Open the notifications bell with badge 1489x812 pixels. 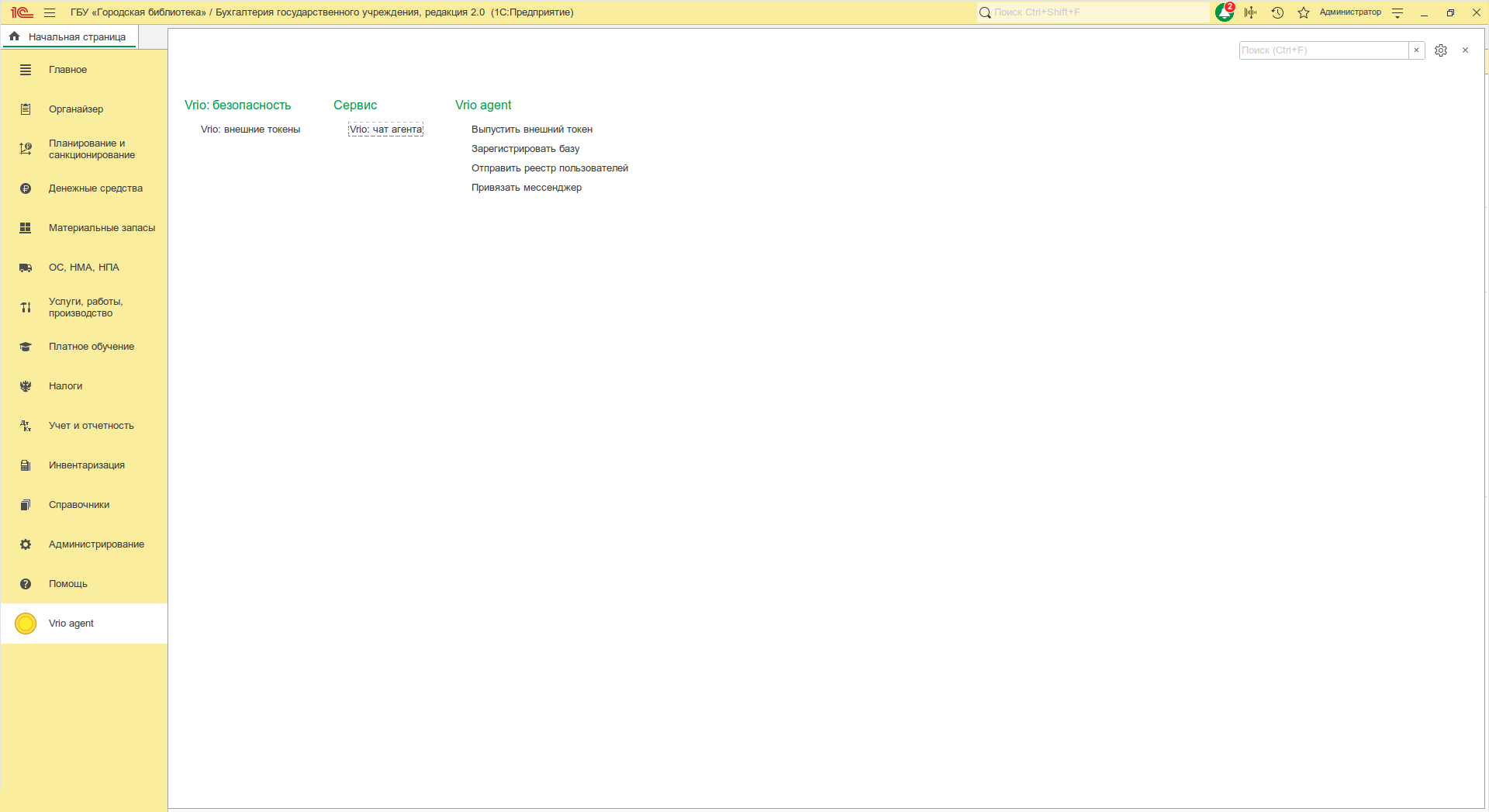(x=1225, y=12)
